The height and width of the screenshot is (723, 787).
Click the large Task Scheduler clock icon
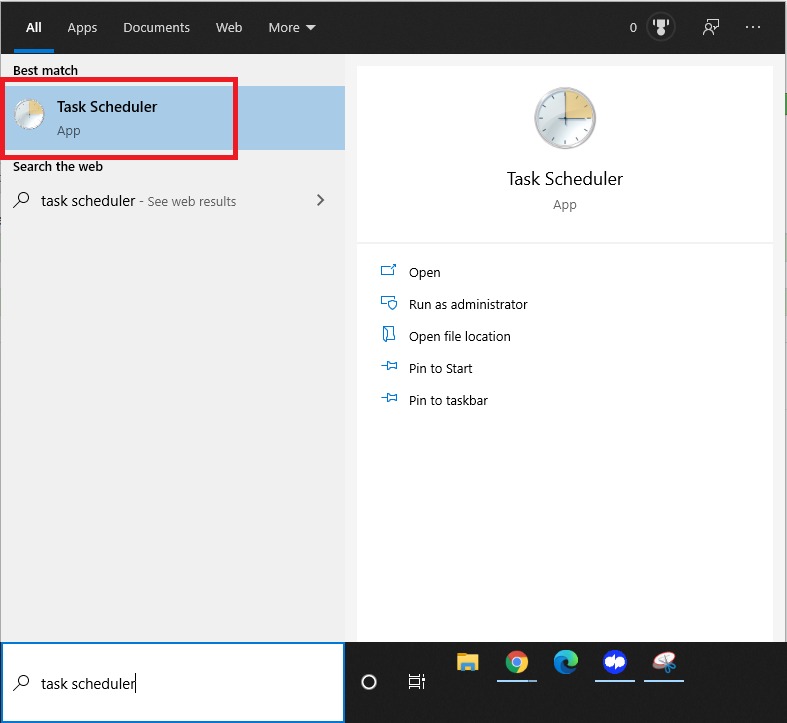[564, 118]
